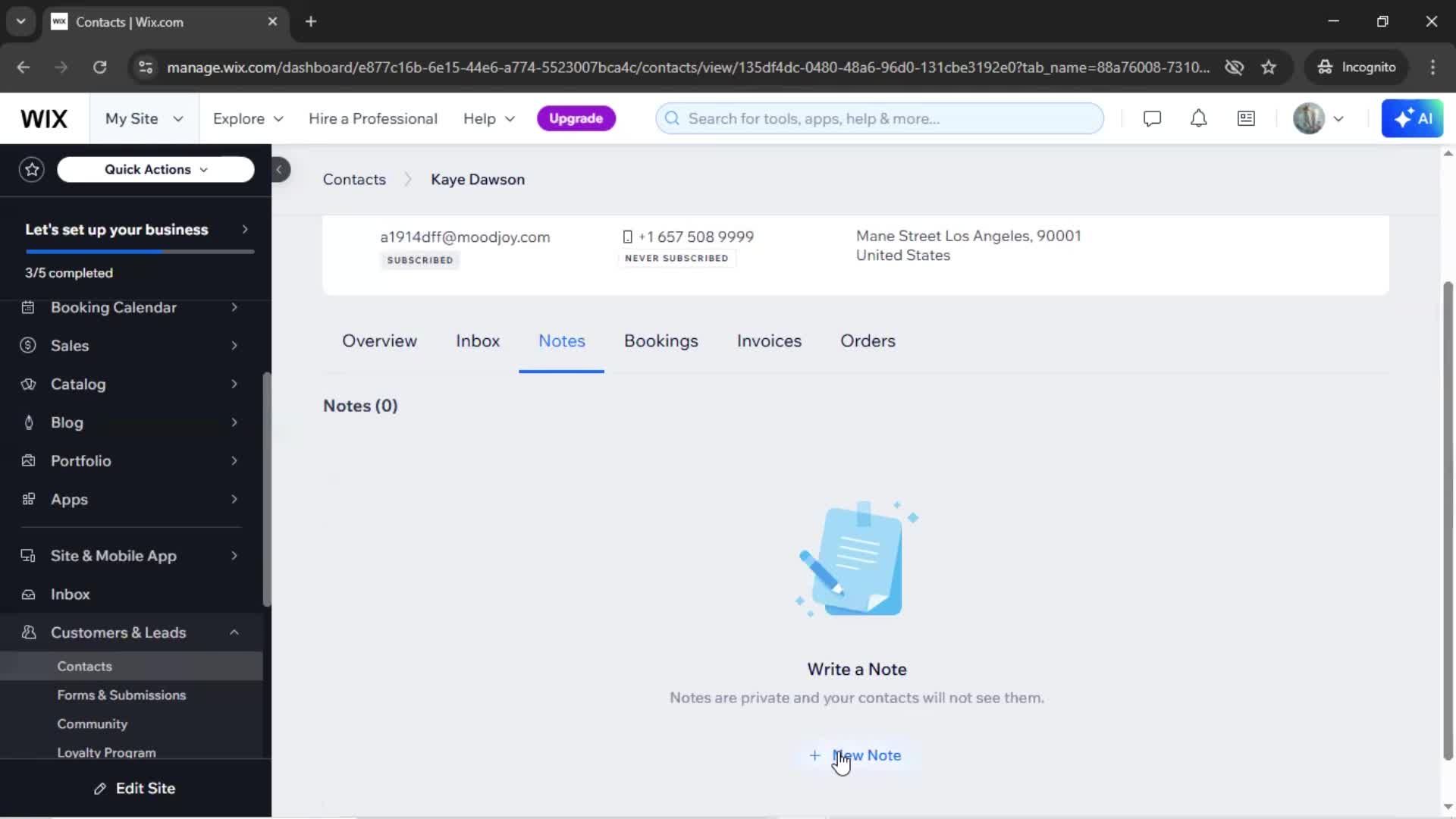The height and width of the screenshot is (819, 1456).
Task: Click the favorites star icon in sidebar
Action: pyautogui.click(x=32, y=170)
